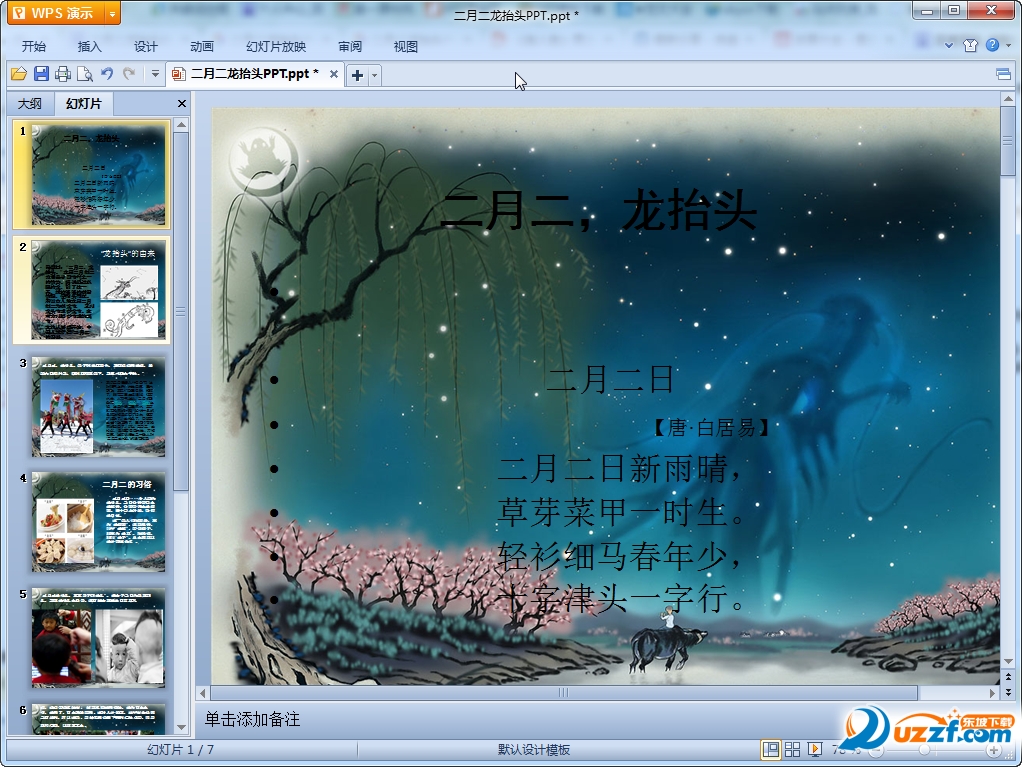This screenshot has height=767, width=1022.
Task: Click the Redo arrow icon
Action: coord(129,74)
